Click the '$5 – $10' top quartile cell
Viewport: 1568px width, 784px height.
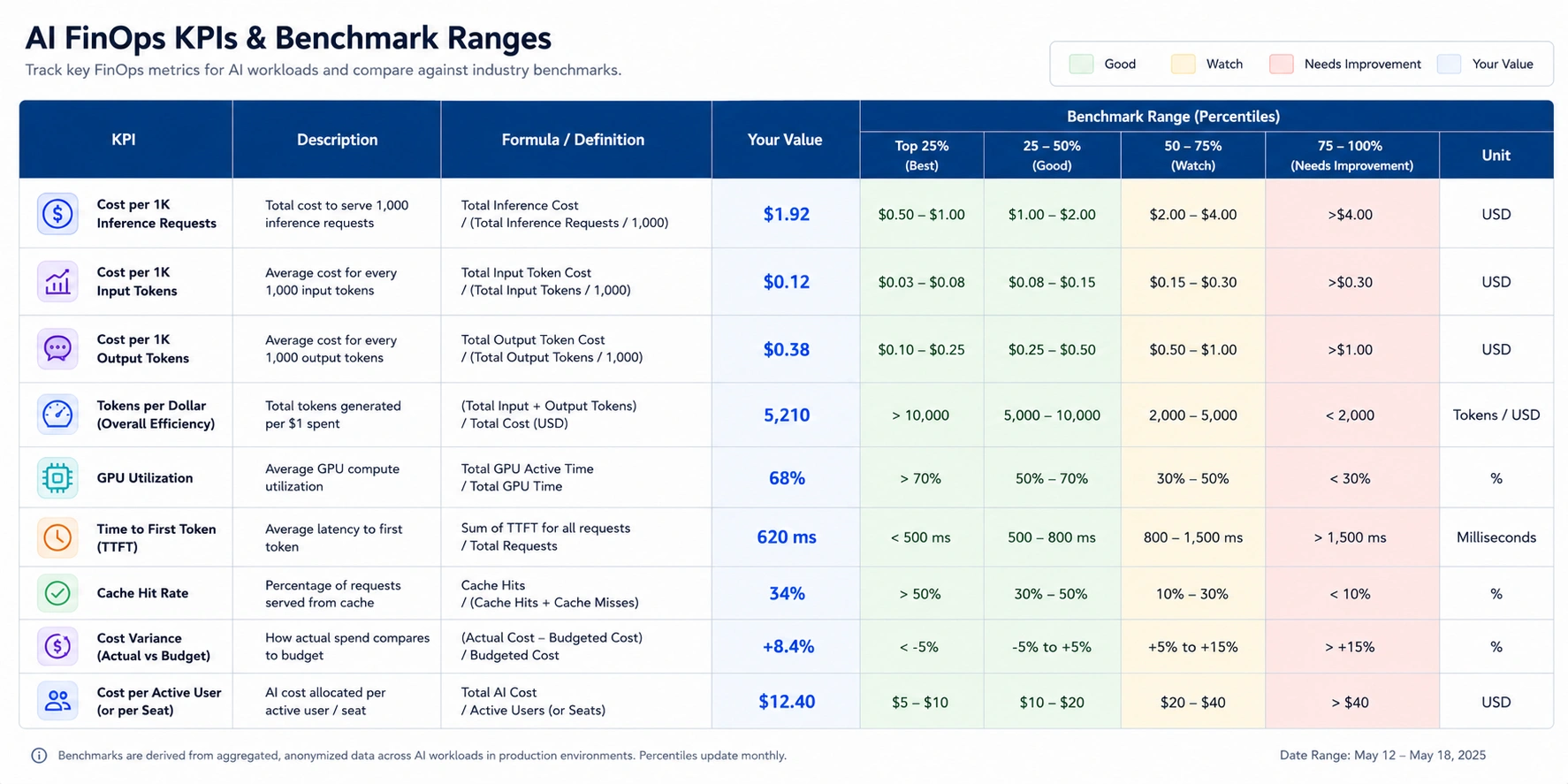[x=921, y=702]
